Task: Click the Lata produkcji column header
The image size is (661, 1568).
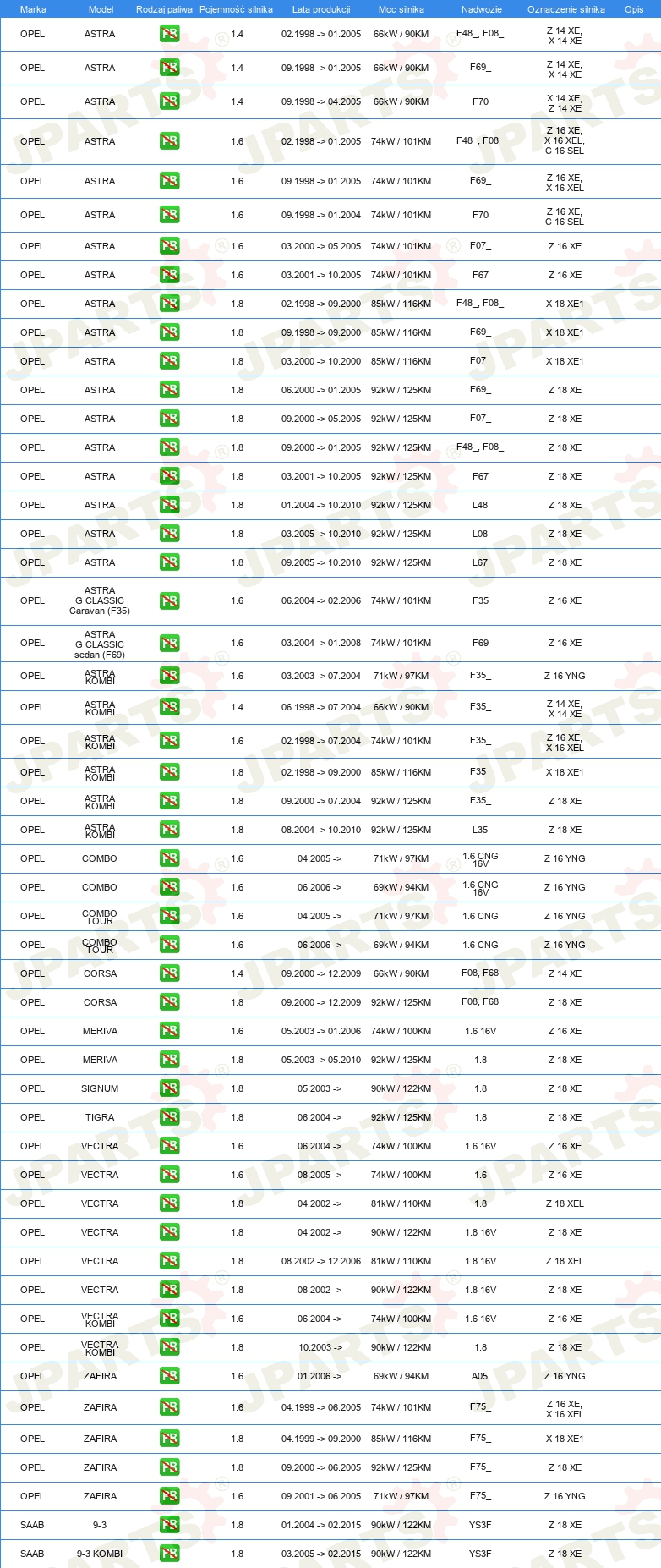Action: [x=321, y=9]
